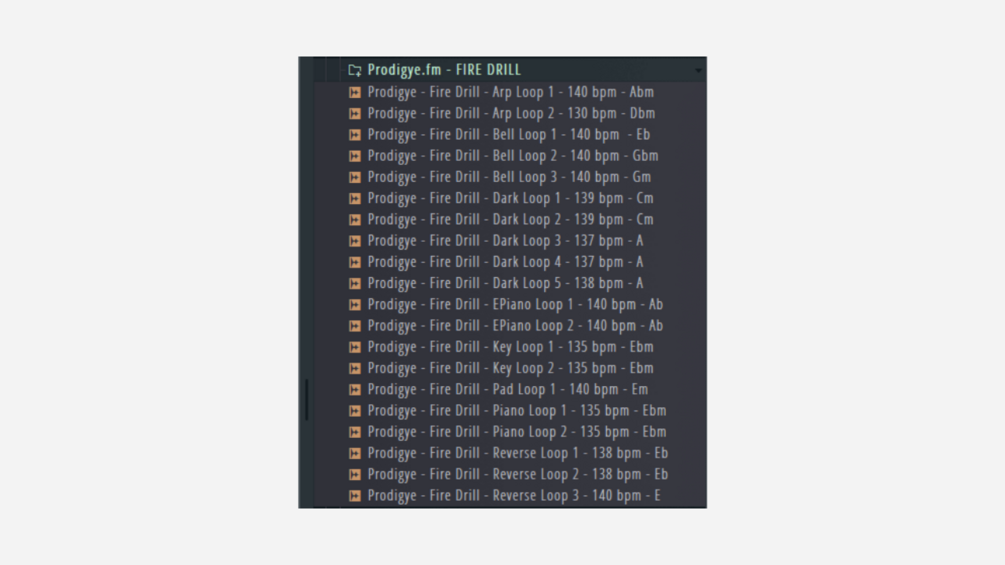
Task: Click the audio icon beside Reverse Loop 3
Action: (354, 496)
